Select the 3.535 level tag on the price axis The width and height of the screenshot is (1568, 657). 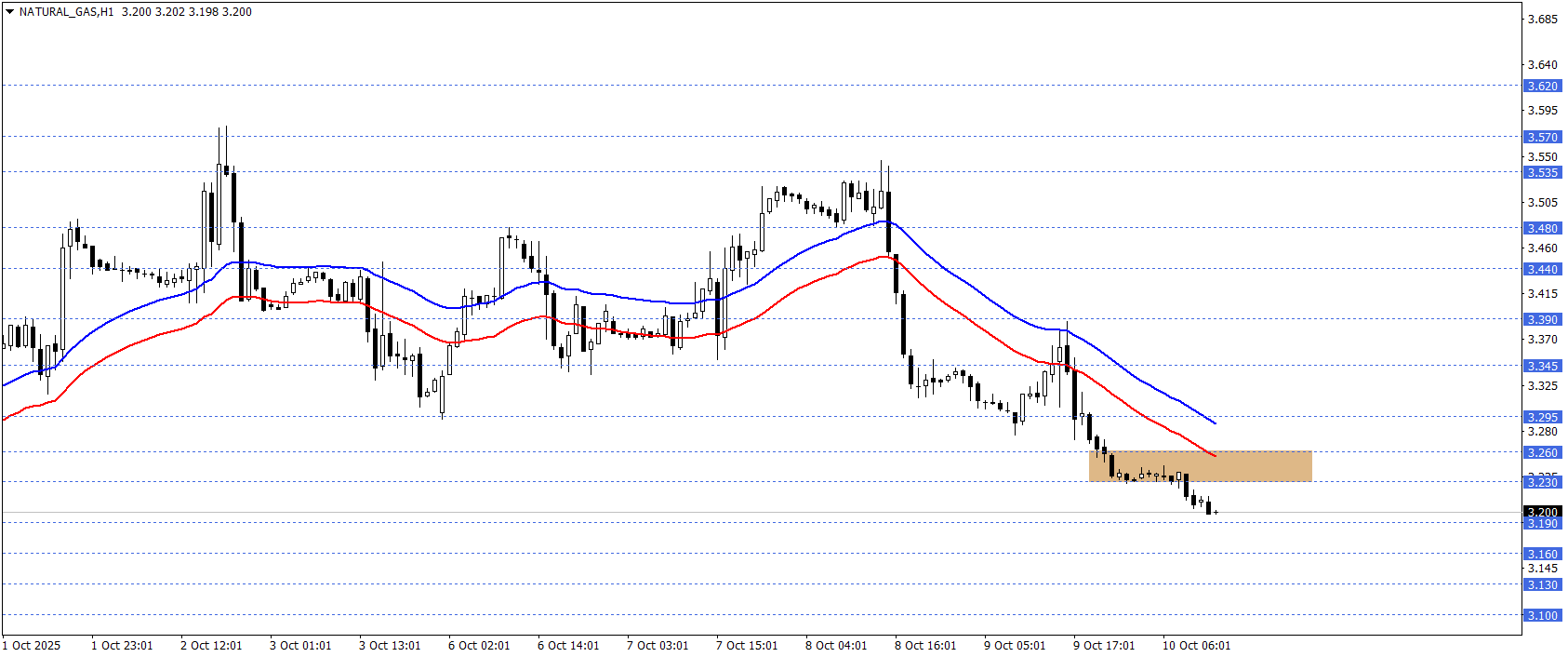click(x=1542, y=172)
